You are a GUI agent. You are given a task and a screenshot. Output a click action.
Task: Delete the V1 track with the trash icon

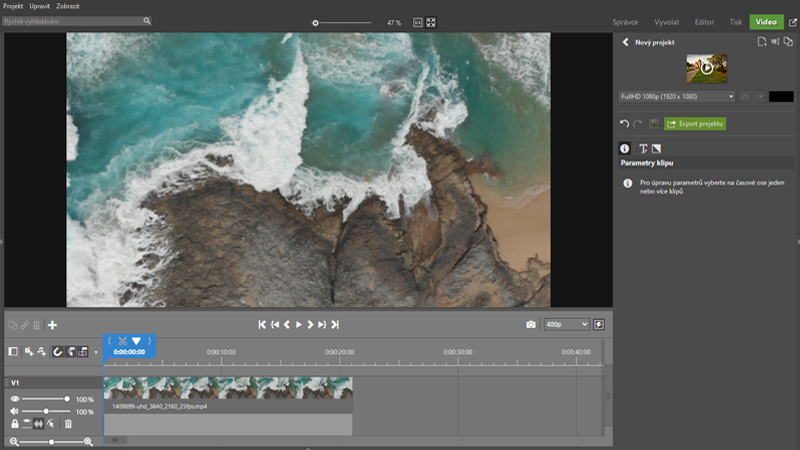click(68, 424)
